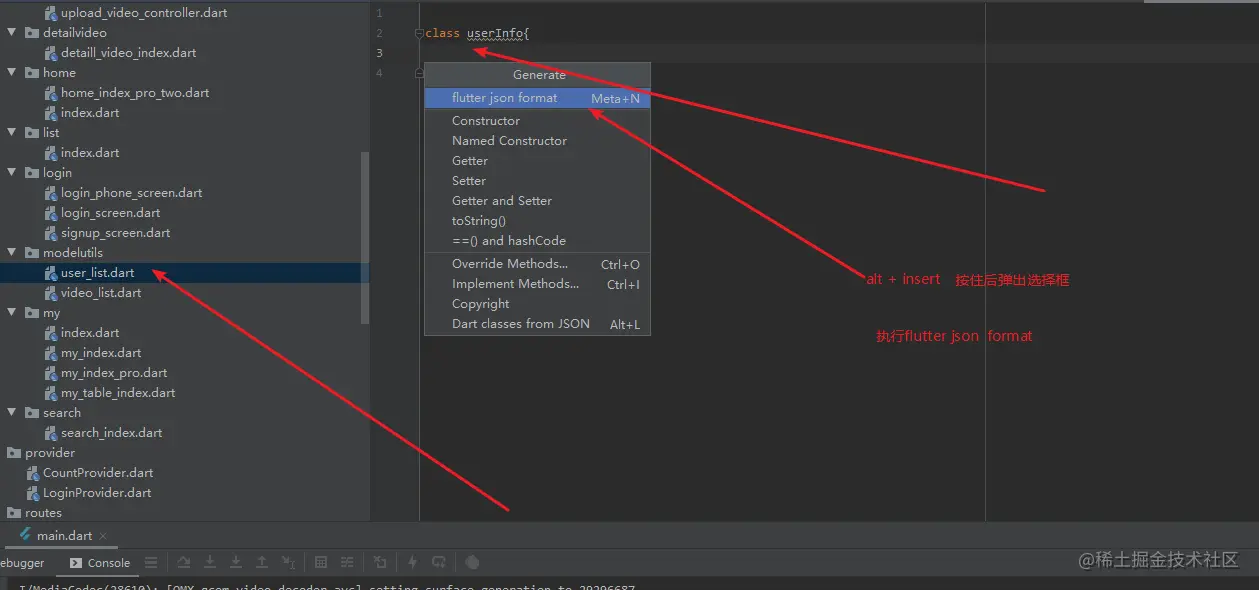Click the Run to Cursor icon

tap(288, 563)
